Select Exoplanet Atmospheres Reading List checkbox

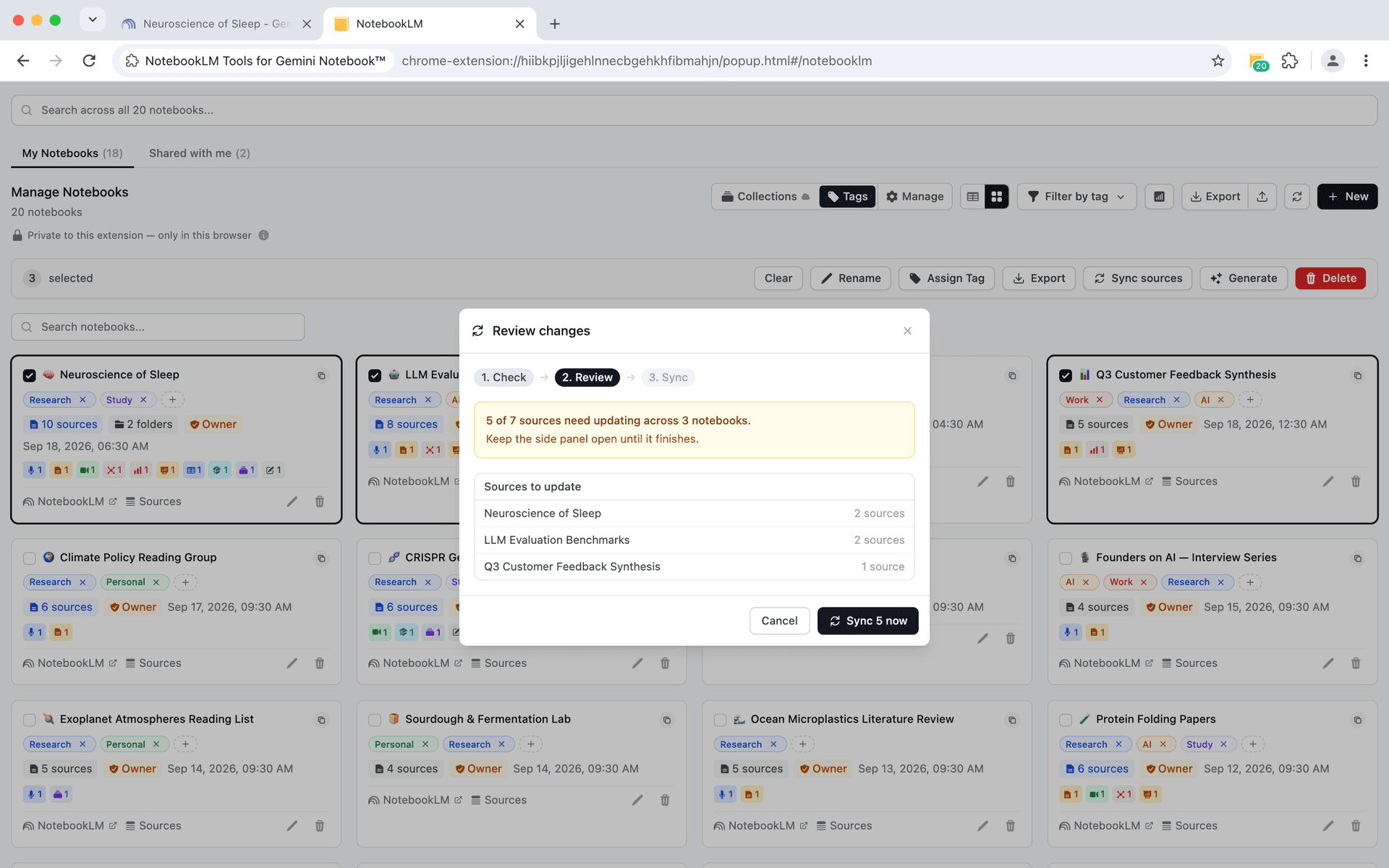[x=30, y=720]
